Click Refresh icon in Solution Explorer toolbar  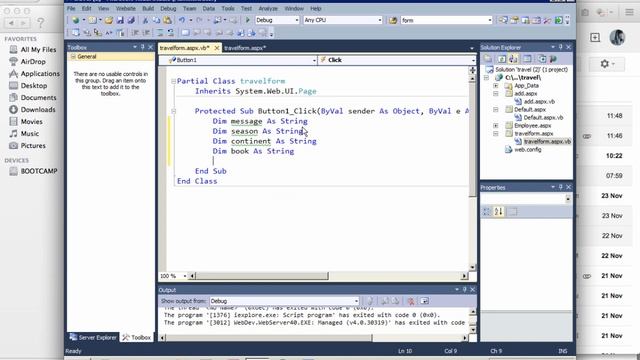(502, 59)
